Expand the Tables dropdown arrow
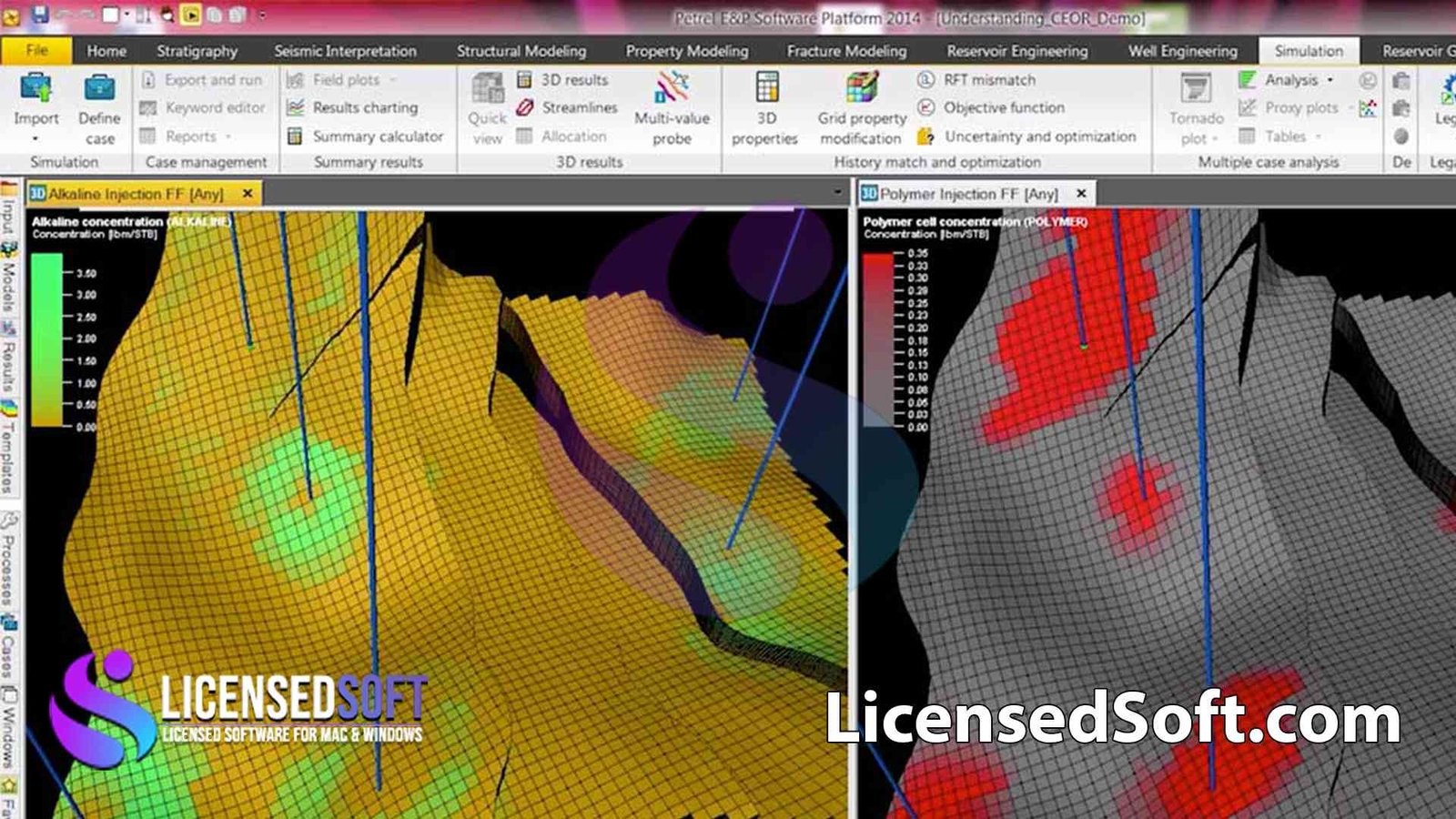Image resolution: width=1456 pixels, height=819 pixels. coord(1318,137)
